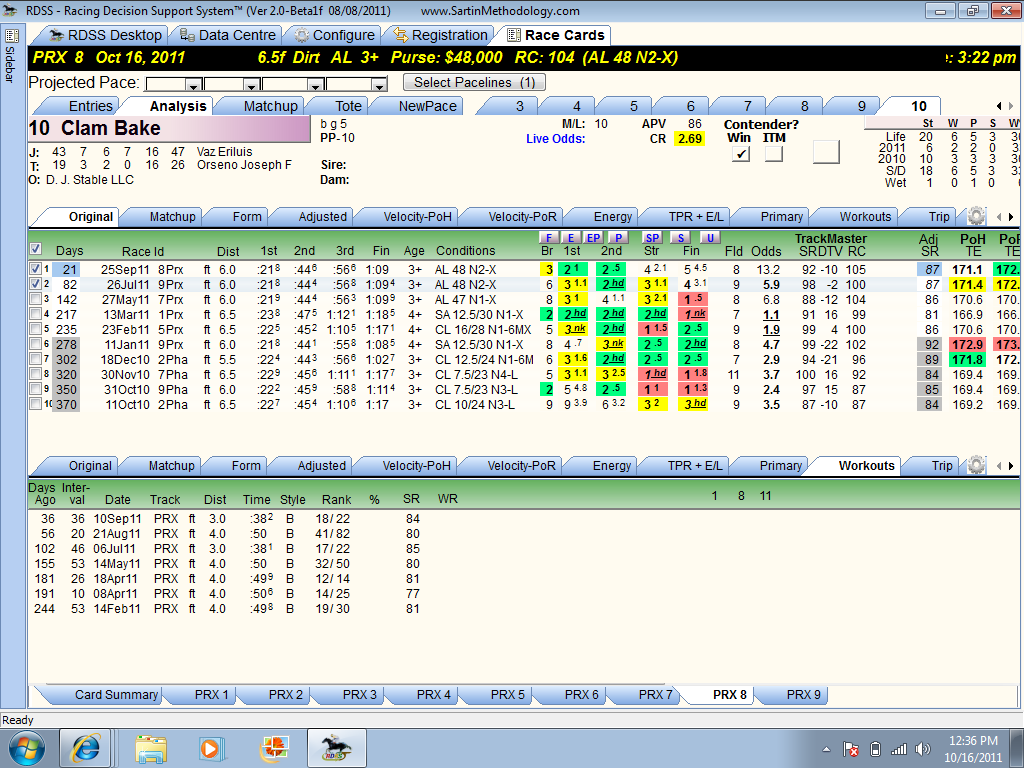This screenshot has width=1024, height=768.
Task: Click the S column header button
Action: pos(681,238)
